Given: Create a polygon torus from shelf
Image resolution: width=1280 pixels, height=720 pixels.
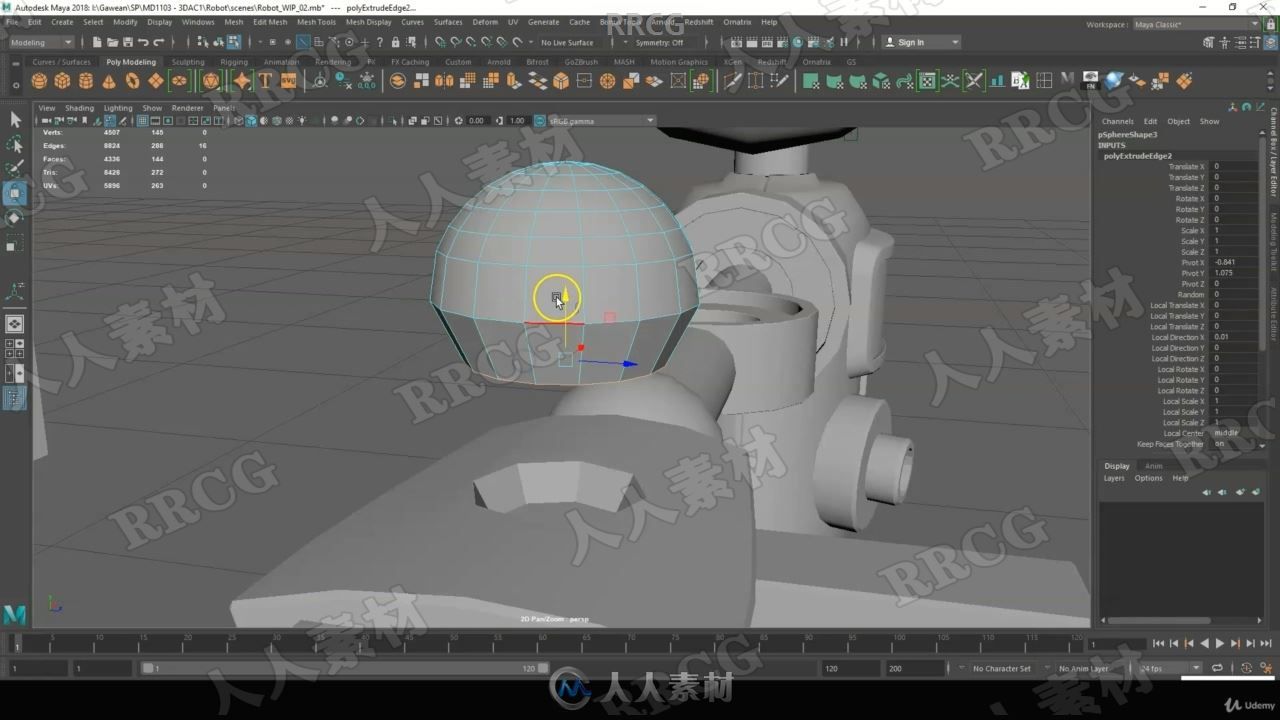Looking at the screenshot, I should pyautogui.click(x=132, y=81).
